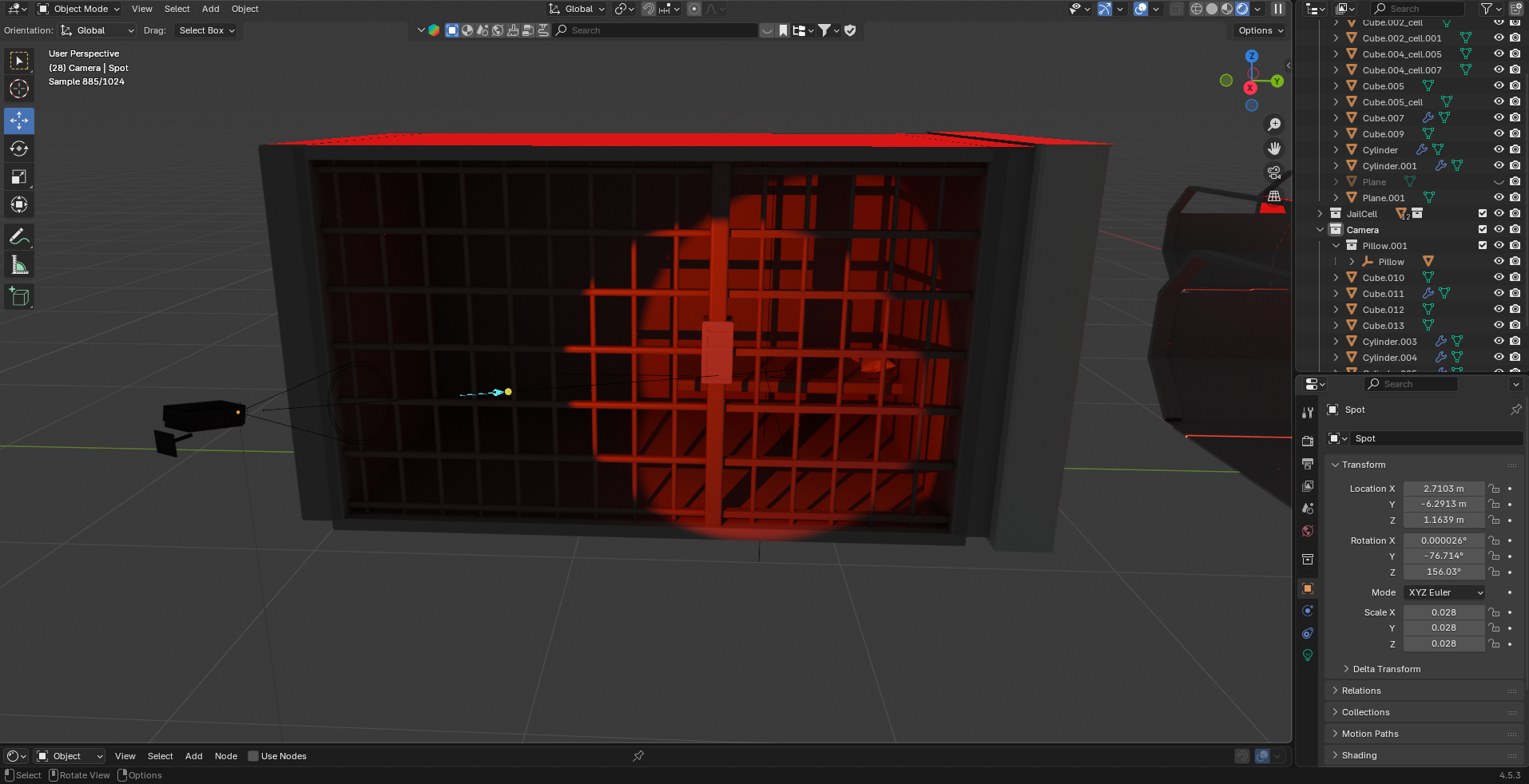Open the Object Data light properties tab

[x=1308, y=655]
